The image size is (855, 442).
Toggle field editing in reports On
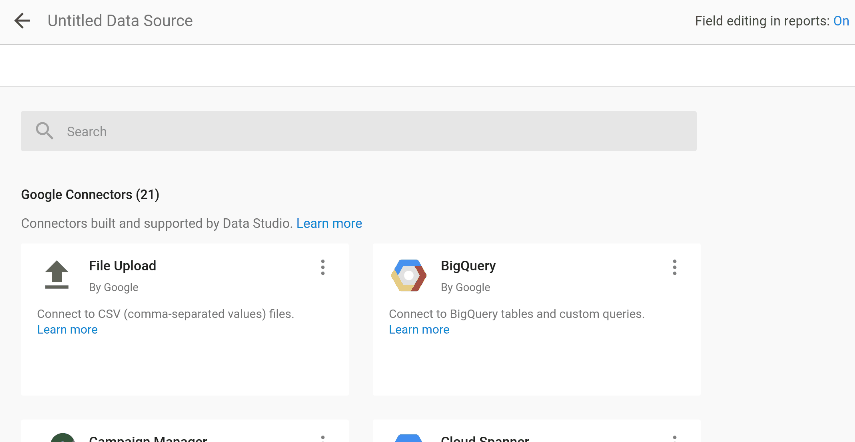pos(841,21)
